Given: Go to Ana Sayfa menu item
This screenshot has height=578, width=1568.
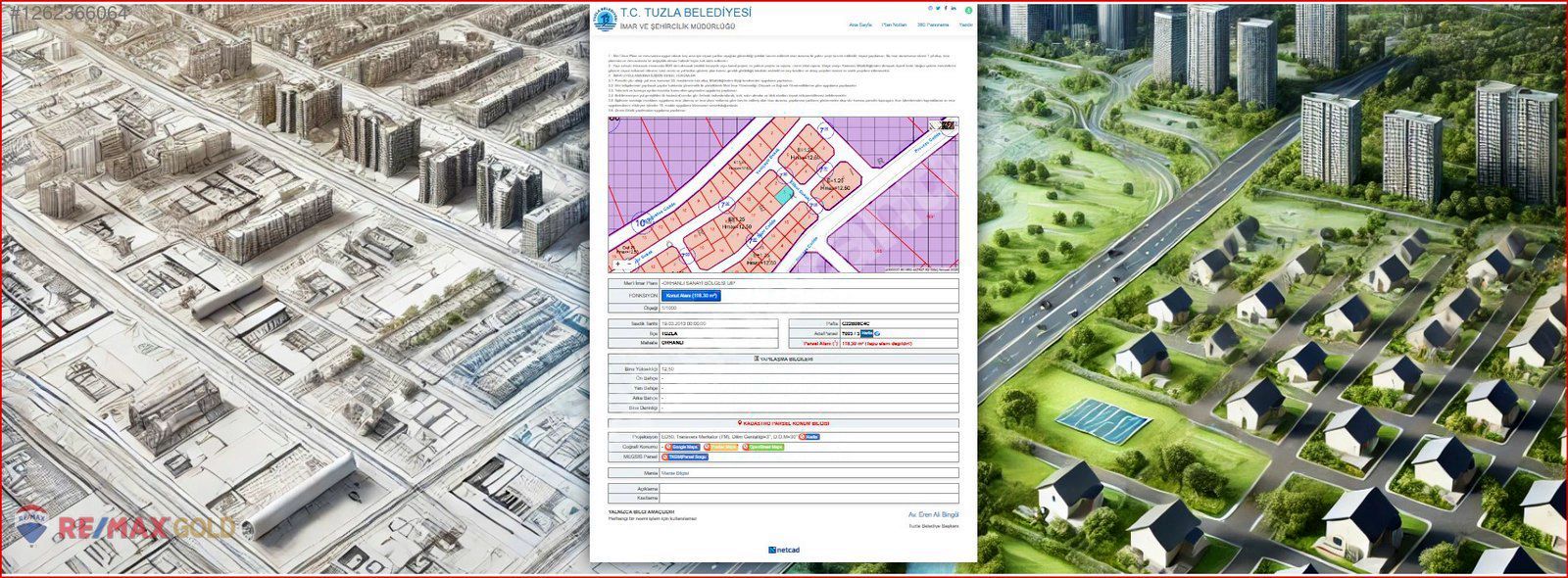Looking at the screenshot, I should 859,24.
